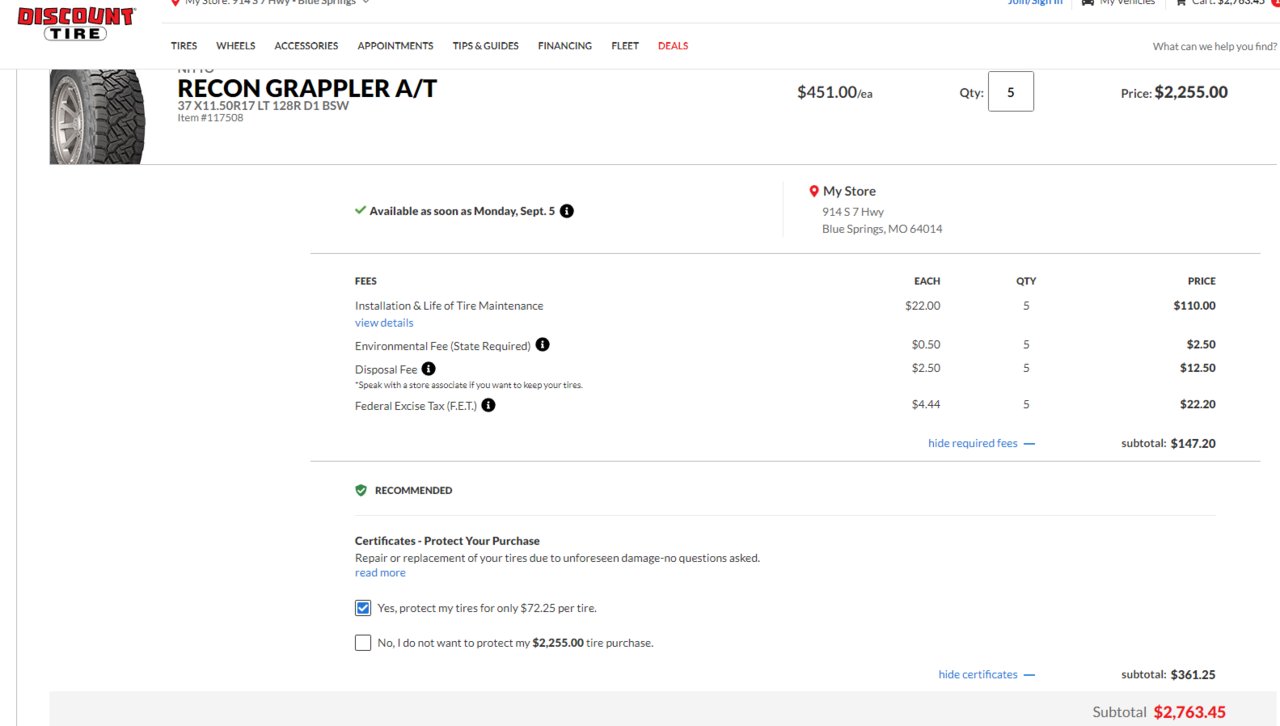This screenshot has width=1280, height=726.
Task: Click 'Blue Springs, MO 64014' text
Action: 882,229
